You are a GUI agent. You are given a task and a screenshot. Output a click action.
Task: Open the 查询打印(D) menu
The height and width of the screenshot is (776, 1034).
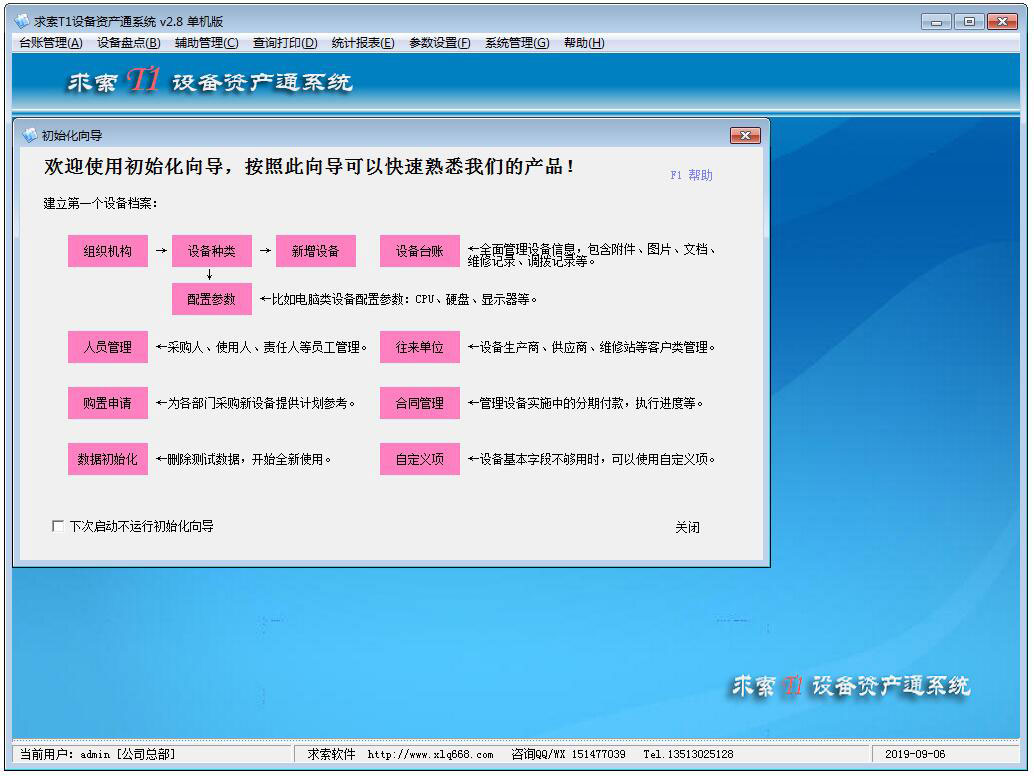(285, 43)
